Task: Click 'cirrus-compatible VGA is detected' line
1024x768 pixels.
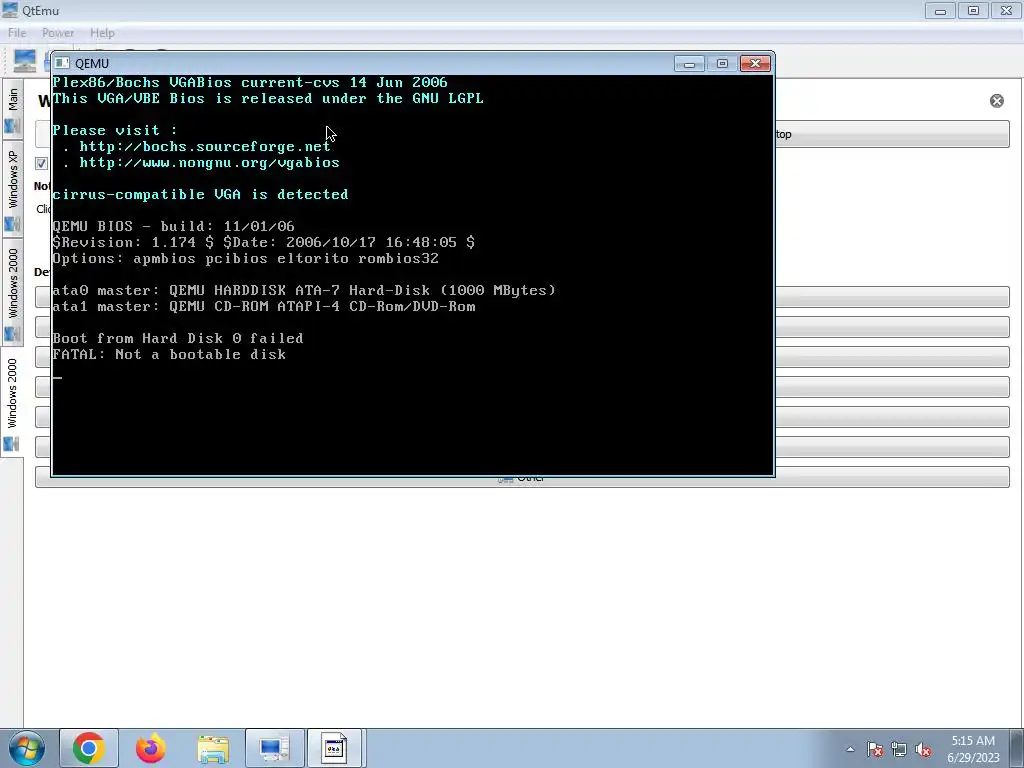Action: coord(200,195)
